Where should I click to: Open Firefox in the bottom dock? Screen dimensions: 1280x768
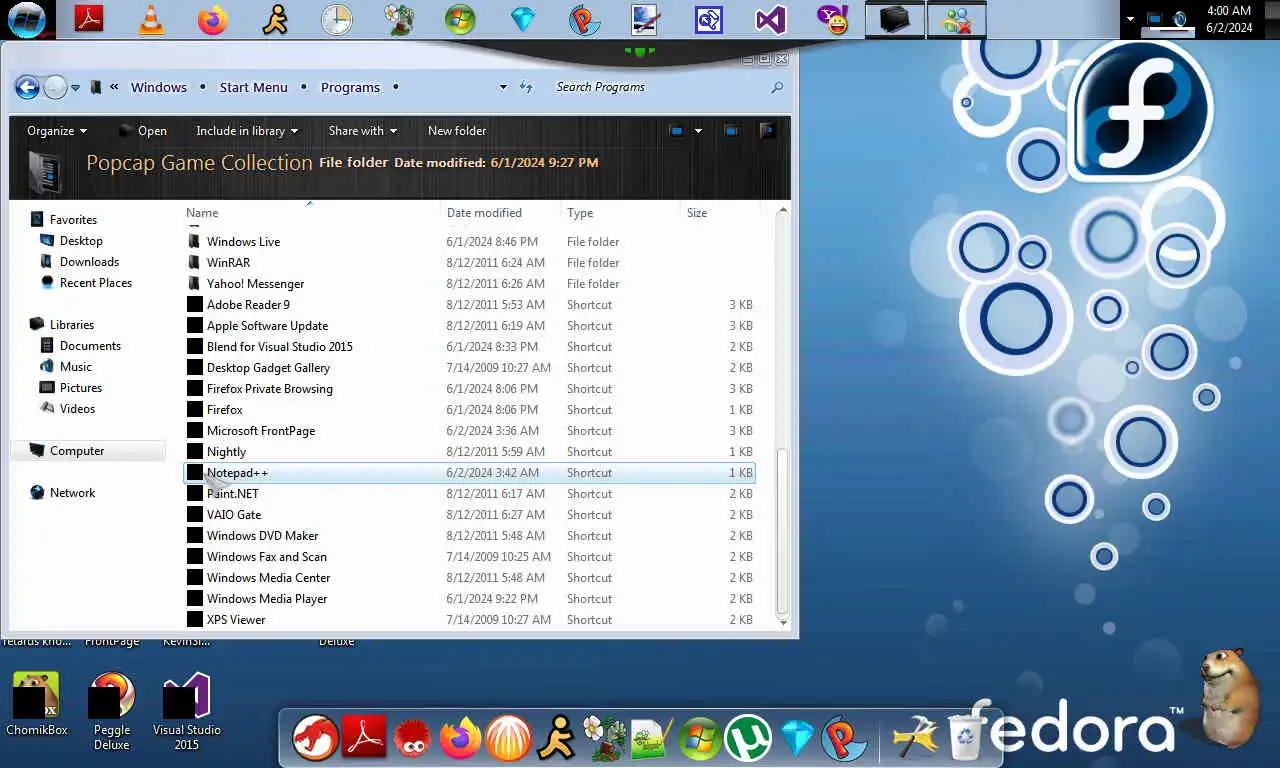(460, 739)
